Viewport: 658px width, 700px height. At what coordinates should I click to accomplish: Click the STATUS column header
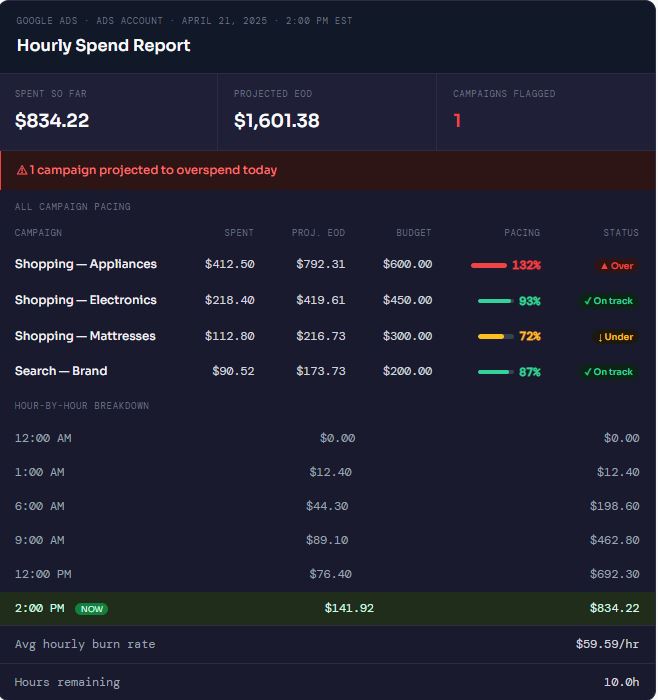pyautogui.click(x=621, y=233)
